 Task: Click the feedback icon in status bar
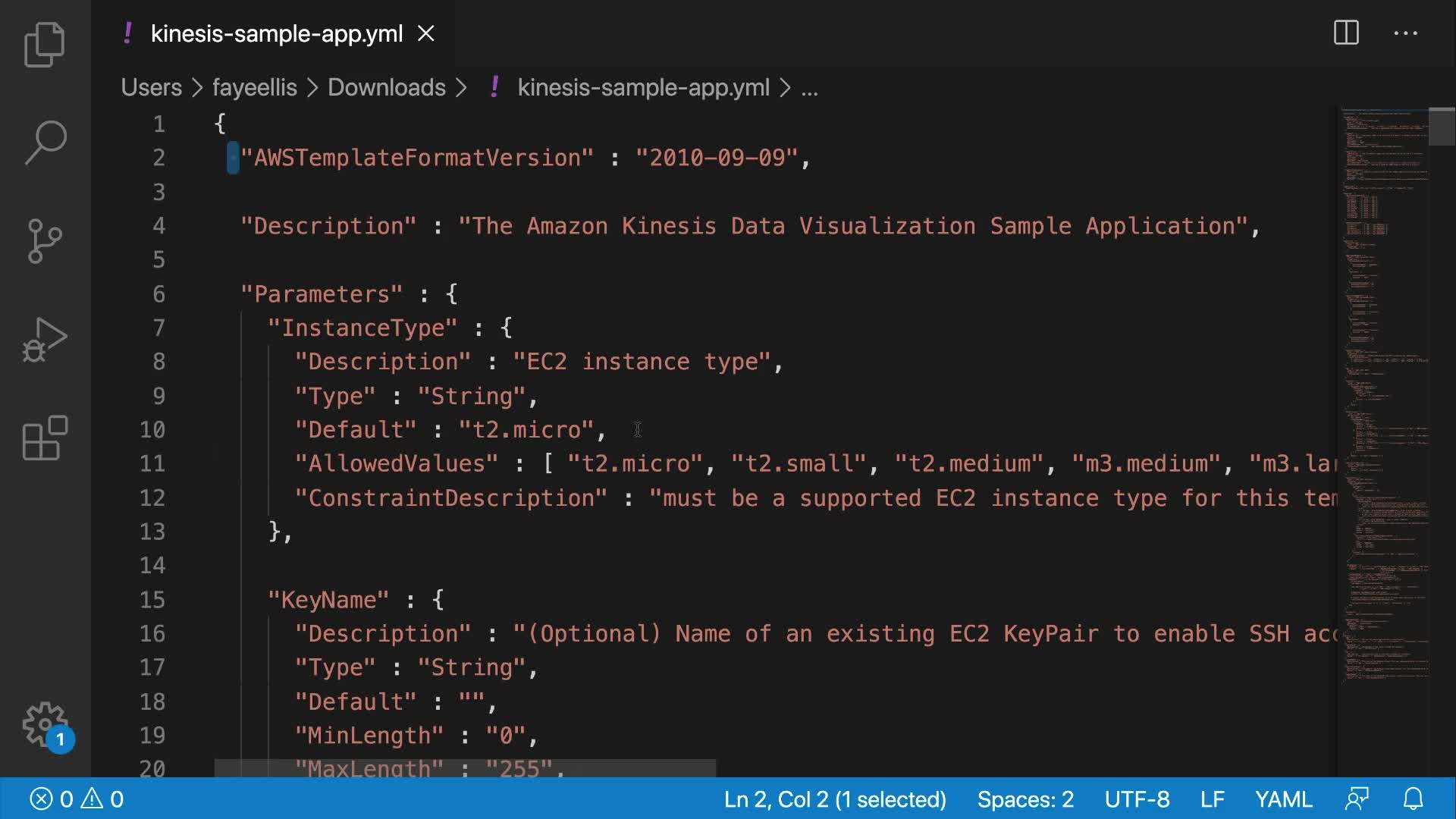pyautogui.click(x=1357, y=799)
